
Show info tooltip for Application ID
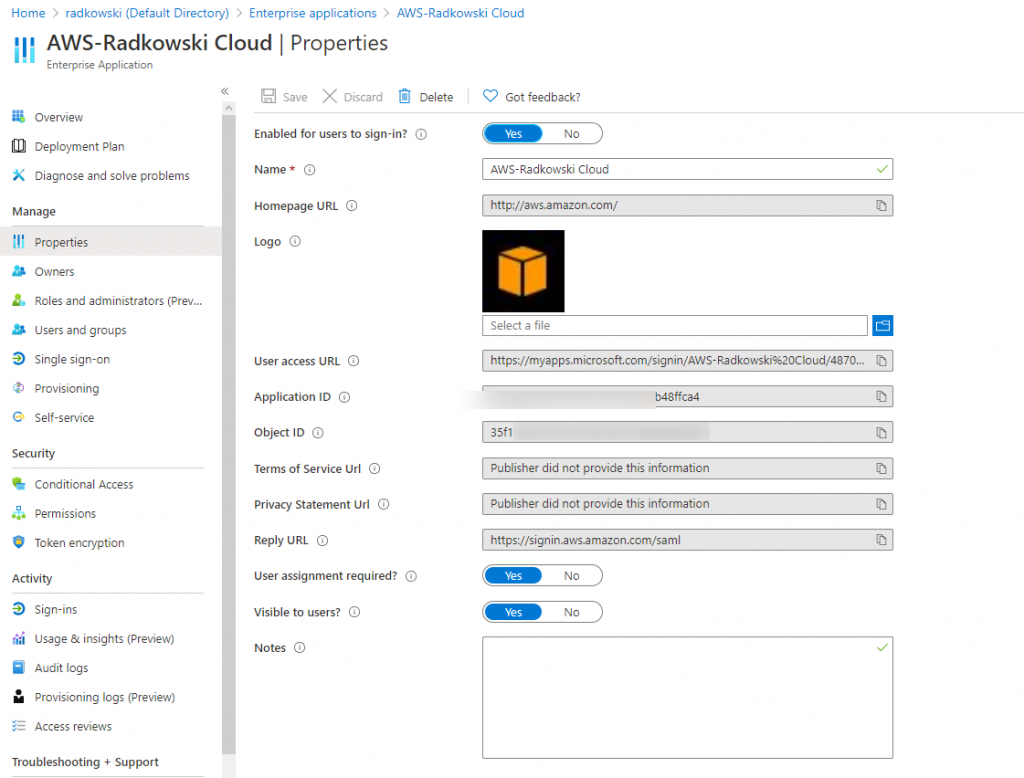(344, 397)
